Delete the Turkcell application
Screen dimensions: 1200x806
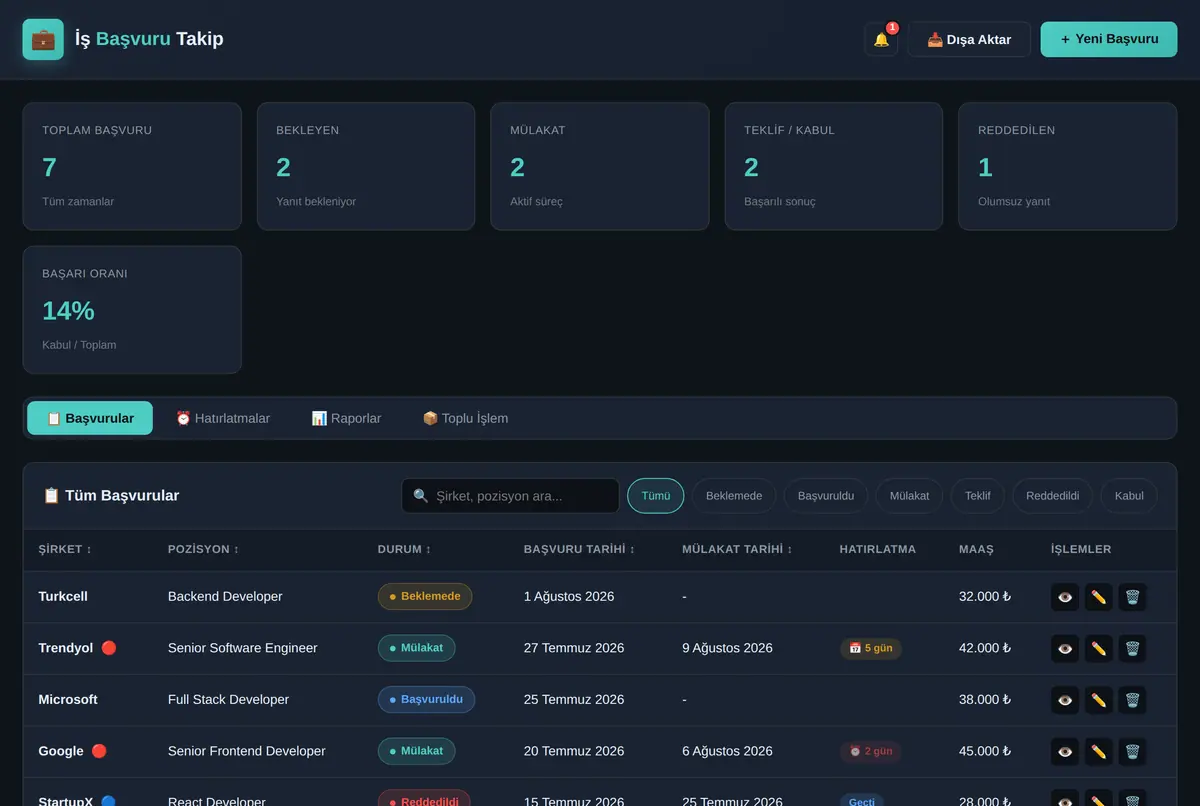point(1132,597)
